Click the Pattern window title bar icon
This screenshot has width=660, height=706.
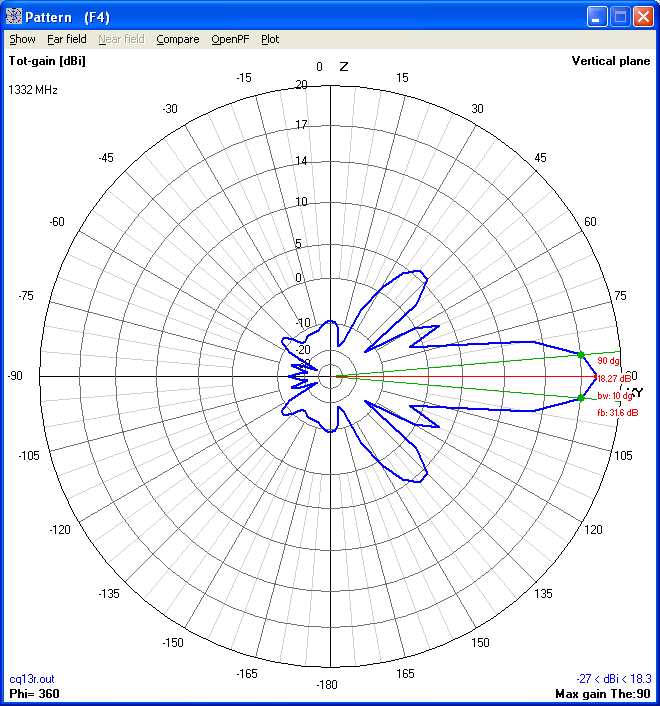point(14,16)
